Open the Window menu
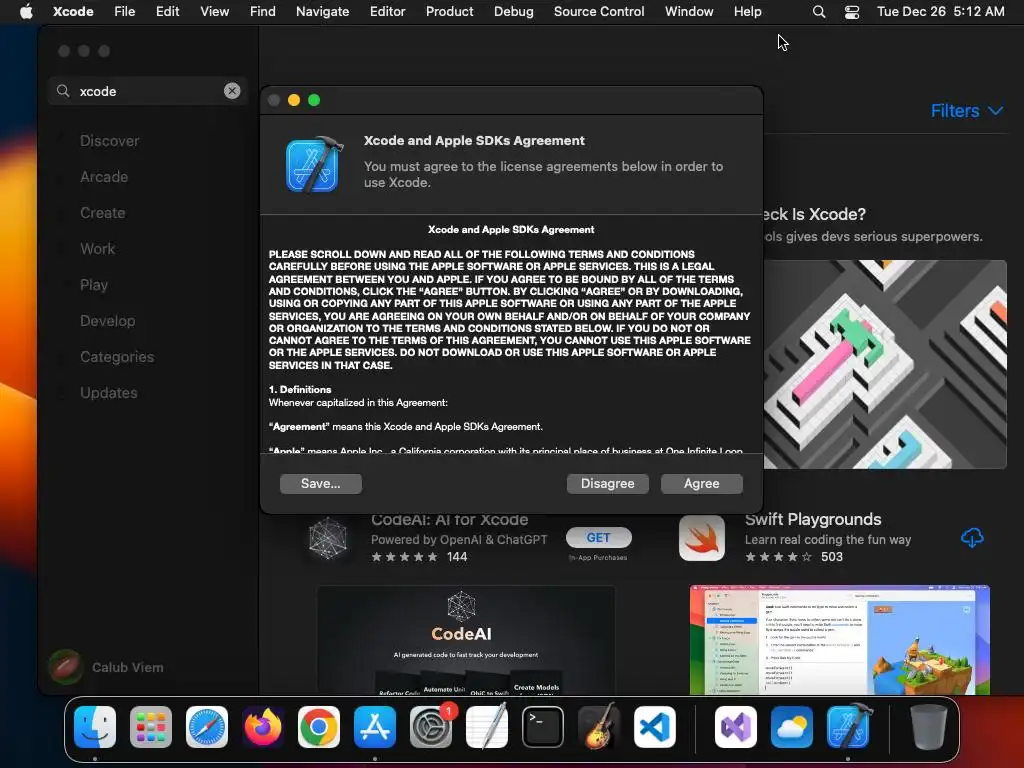This screenshot has width=1024, height=768. [x=689, y=11]
